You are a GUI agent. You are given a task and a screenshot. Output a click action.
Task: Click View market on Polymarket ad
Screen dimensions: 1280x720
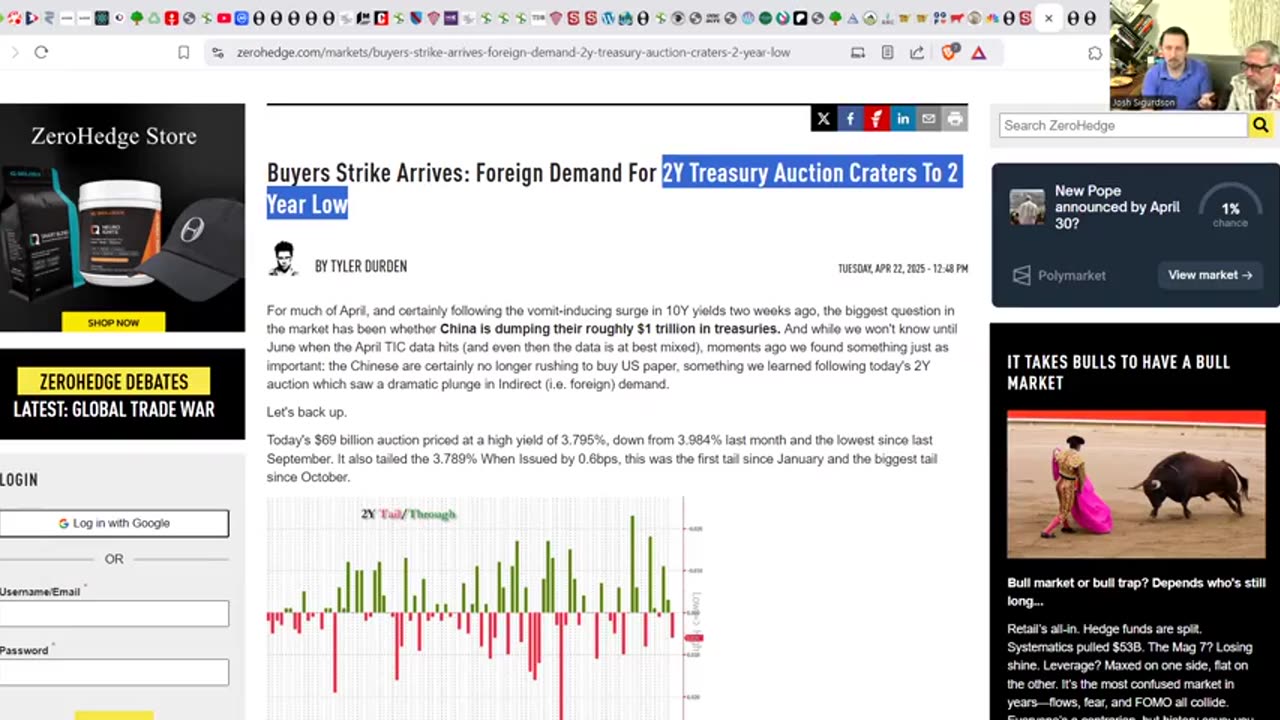pos(1210,275)
